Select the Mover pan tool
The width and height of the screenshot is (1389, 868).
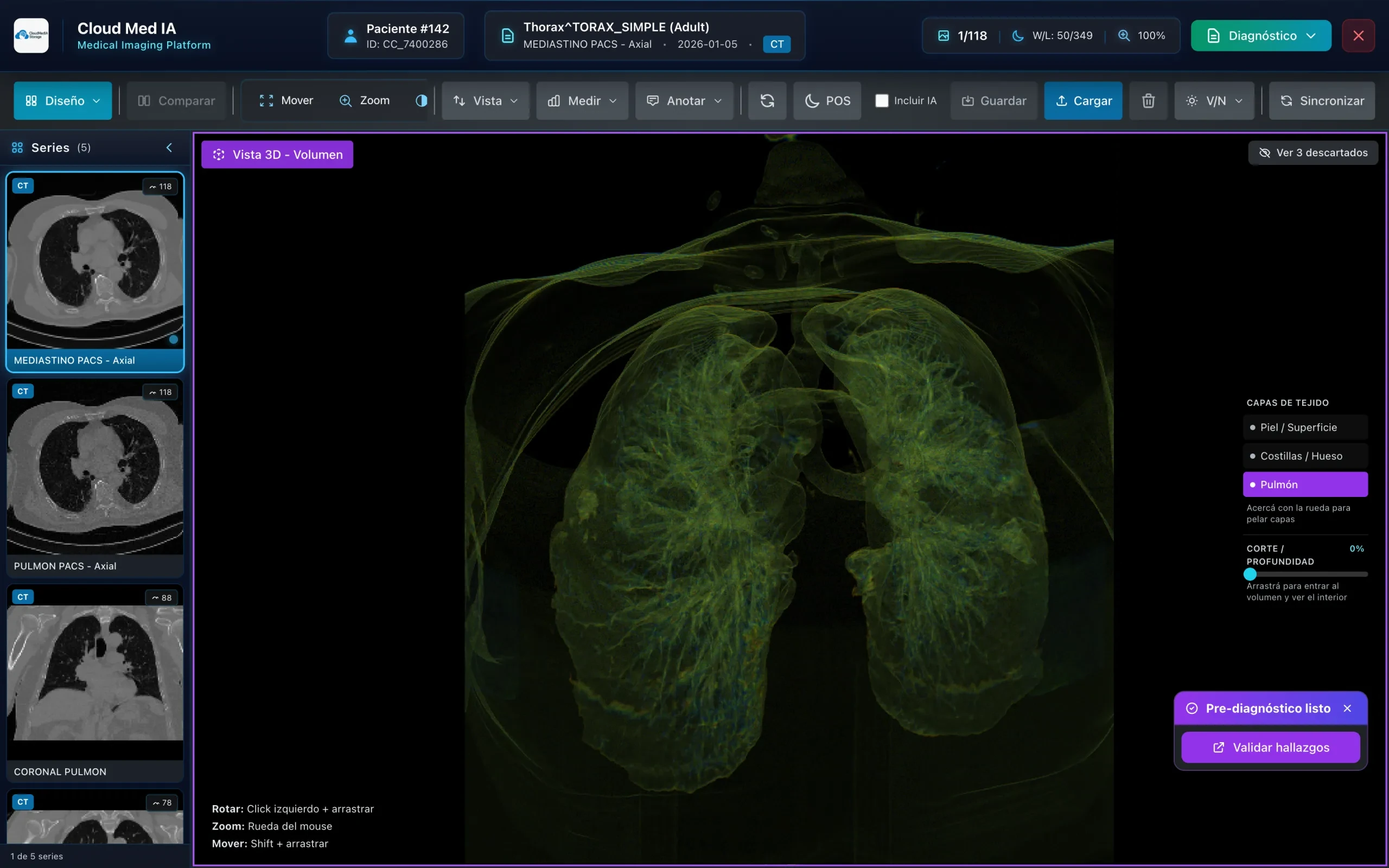pos(286,100)
